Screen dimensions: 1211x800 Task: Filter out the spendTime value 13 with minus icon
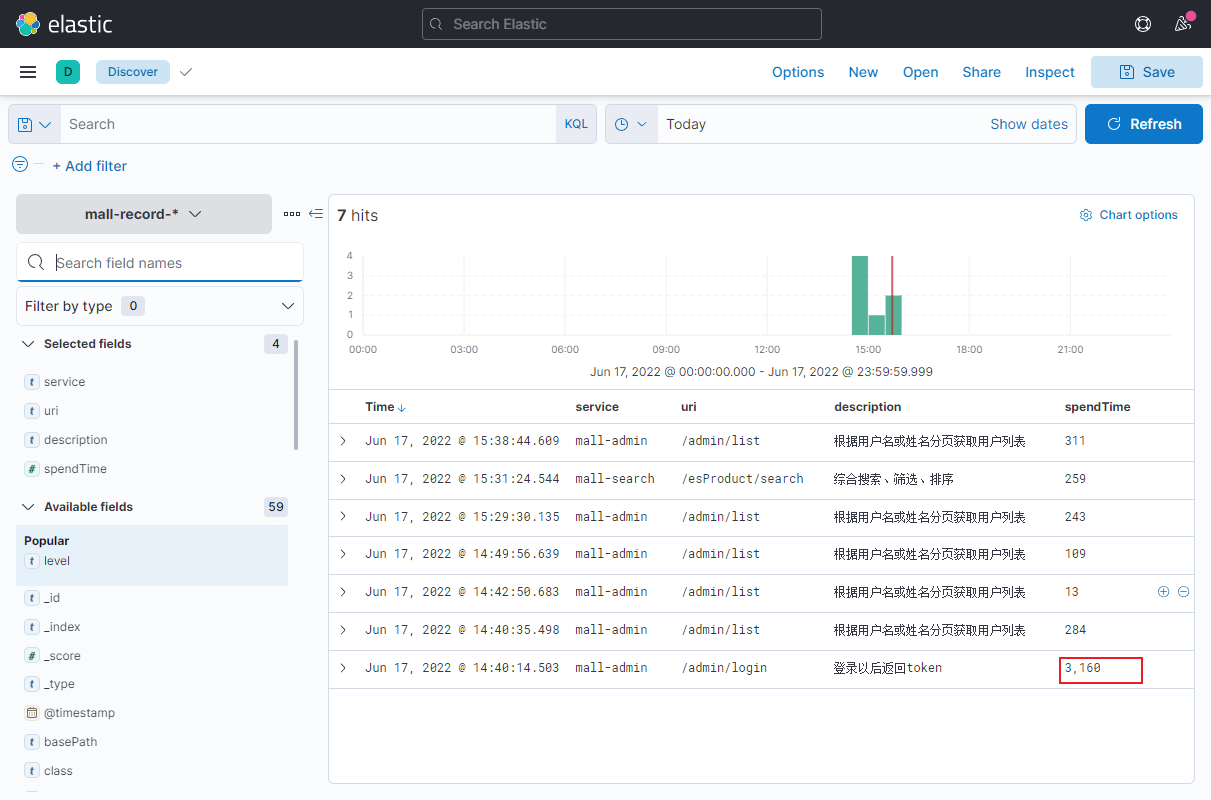click(1183, 591)
